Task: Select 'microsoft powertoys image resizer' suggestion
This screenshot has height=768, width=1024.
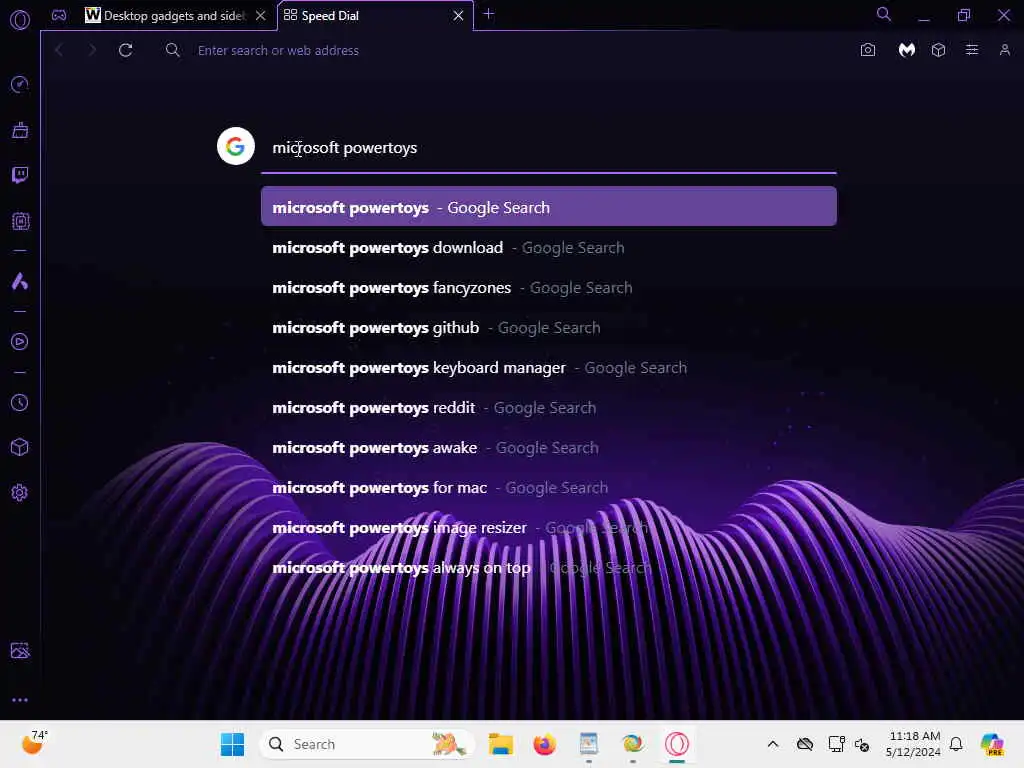Action: point(549,528)
